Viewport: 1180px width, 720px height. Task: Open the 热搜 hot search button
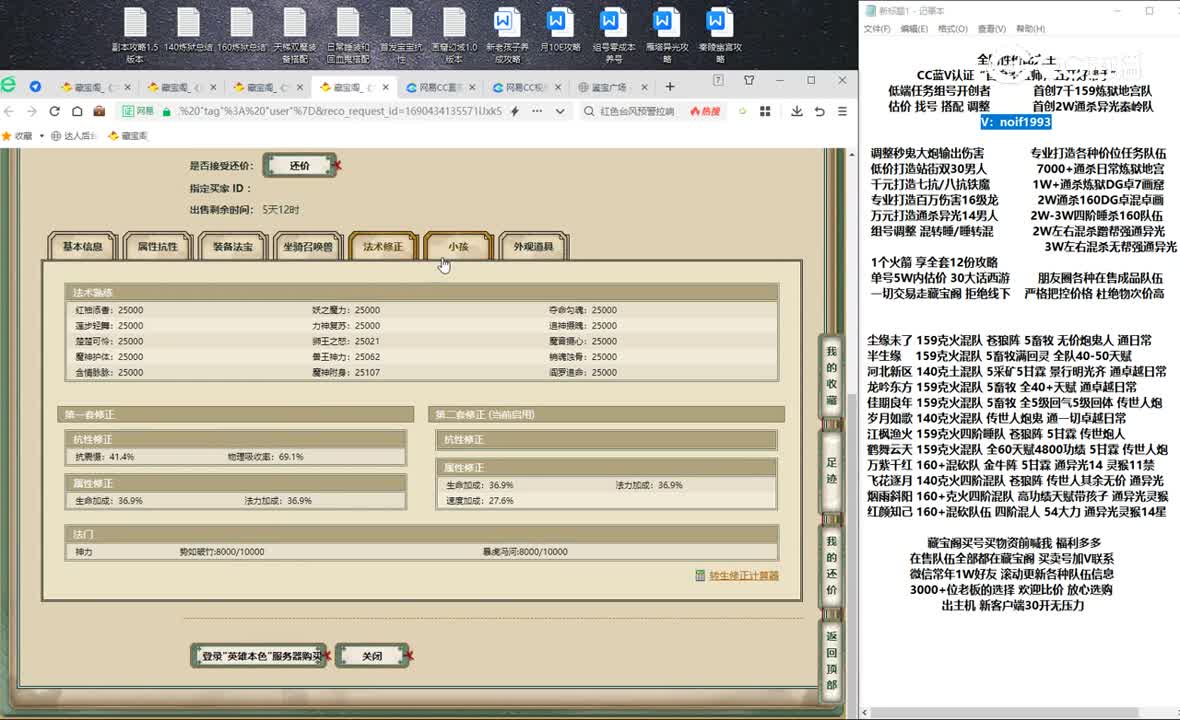(x=705, y=111)
